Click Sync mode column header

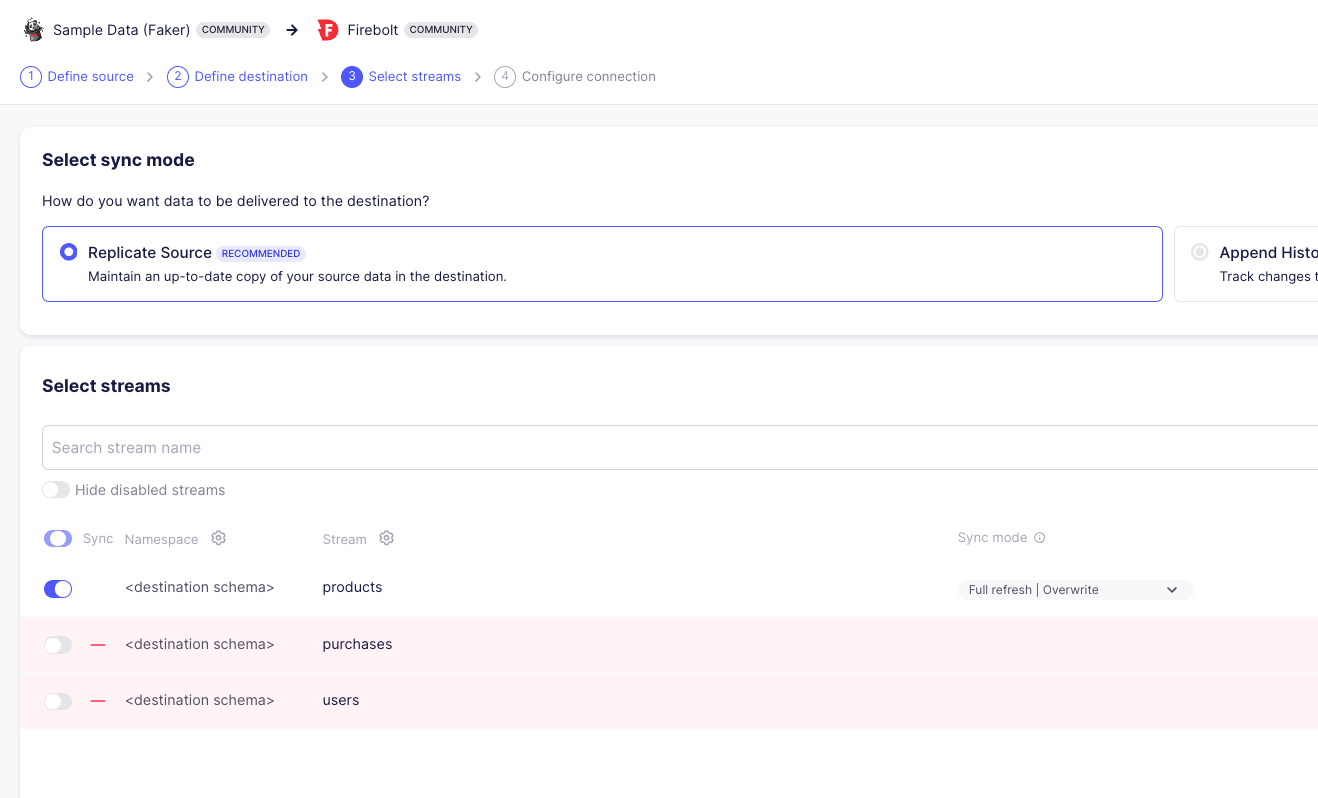(992, 538)
